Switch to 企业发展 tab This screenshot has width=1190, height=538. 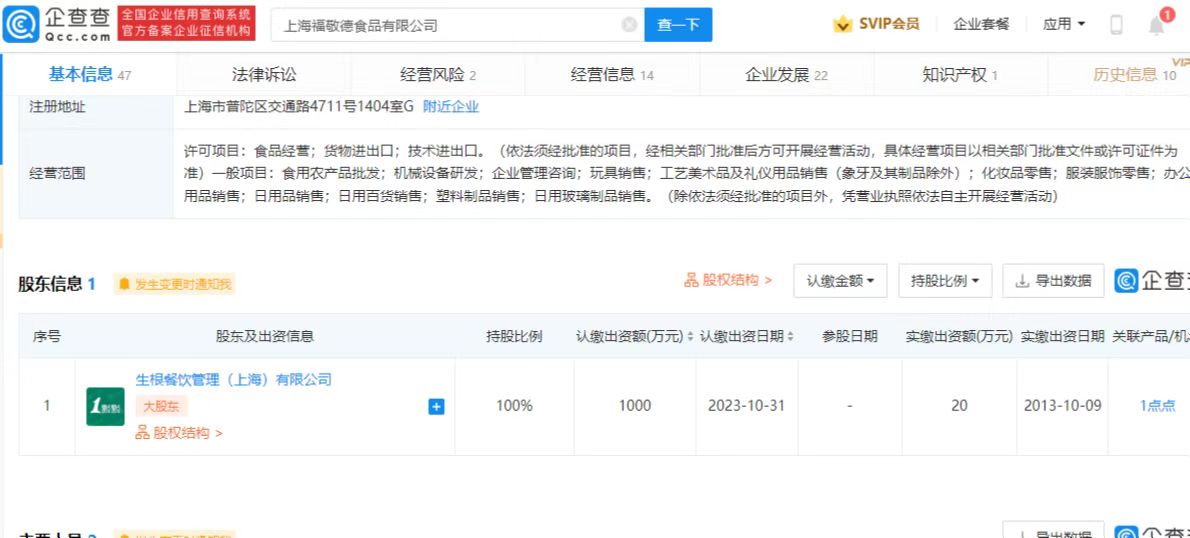(x=786, y=74)
